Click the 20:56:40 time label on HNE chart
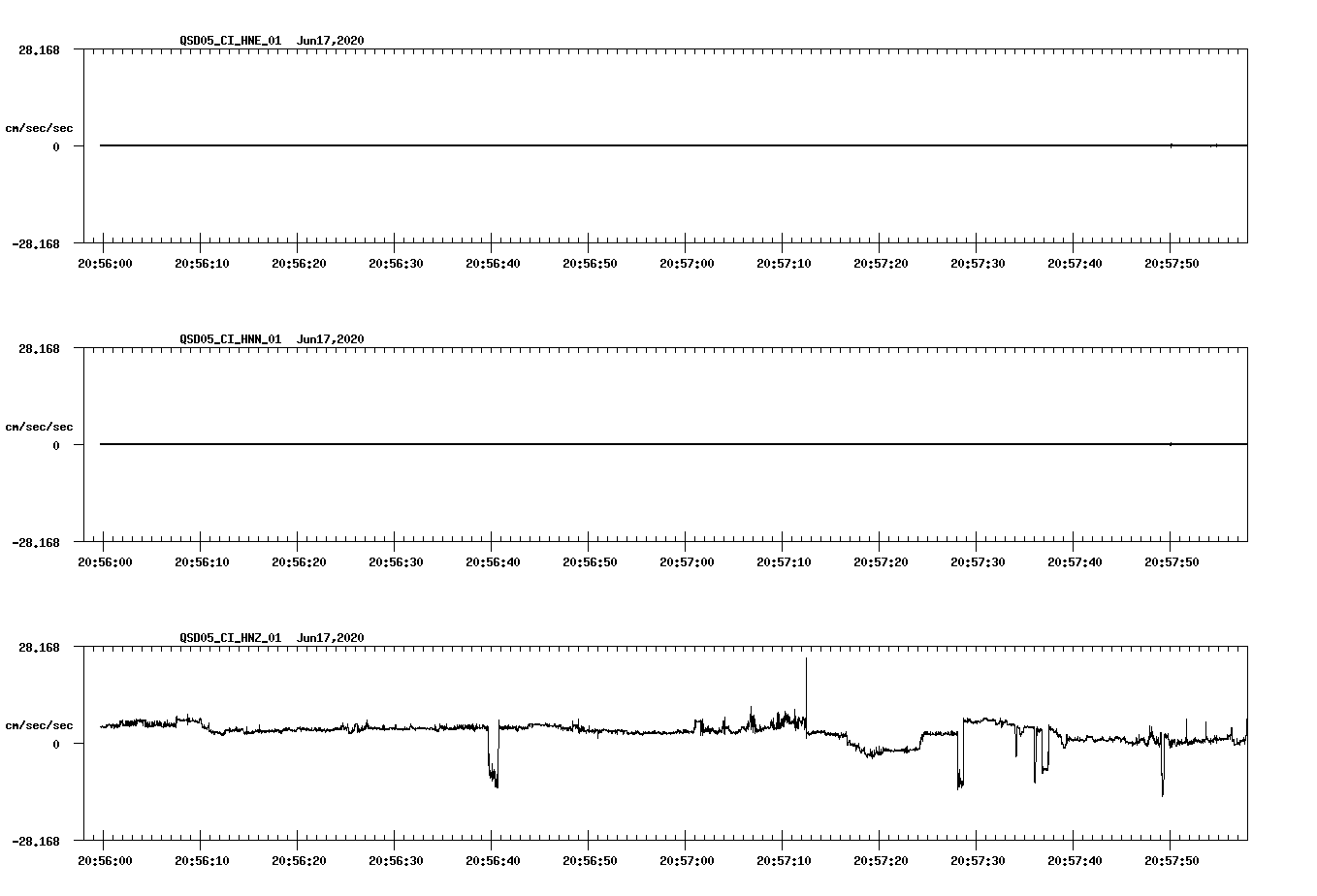This screenshot has width=1317, height=896. pos(493,263)
